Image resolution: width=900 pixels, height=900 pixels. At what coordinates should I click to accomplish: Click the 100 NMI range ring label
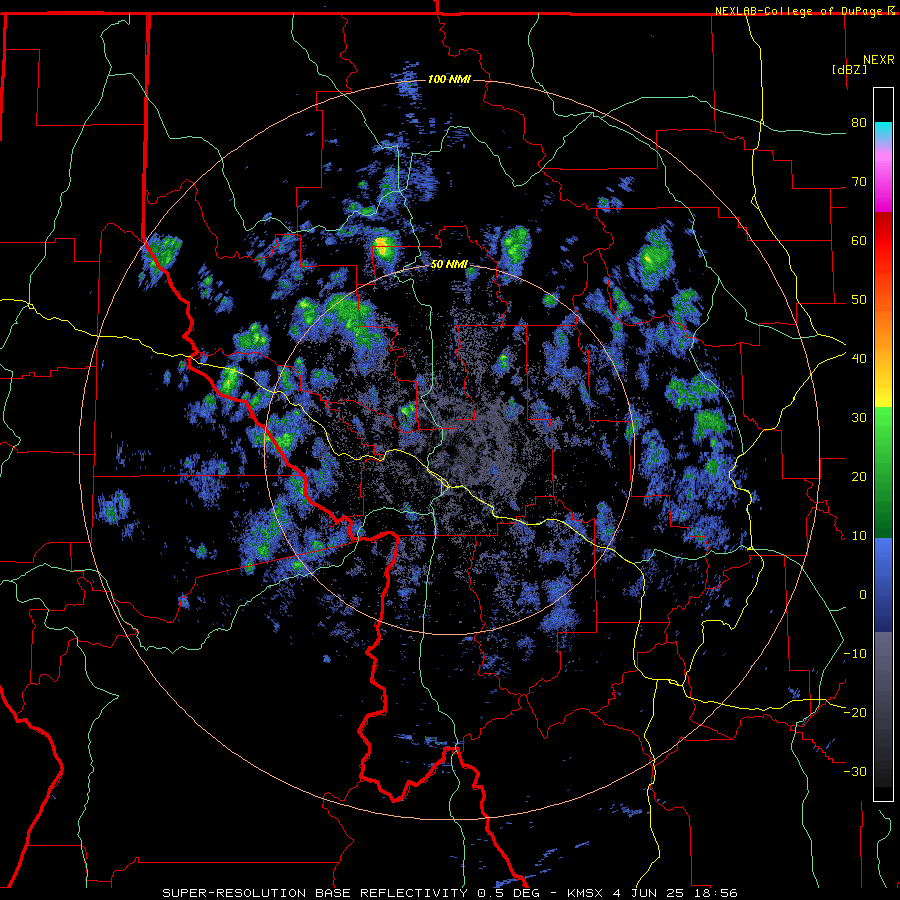pos(449,79)
